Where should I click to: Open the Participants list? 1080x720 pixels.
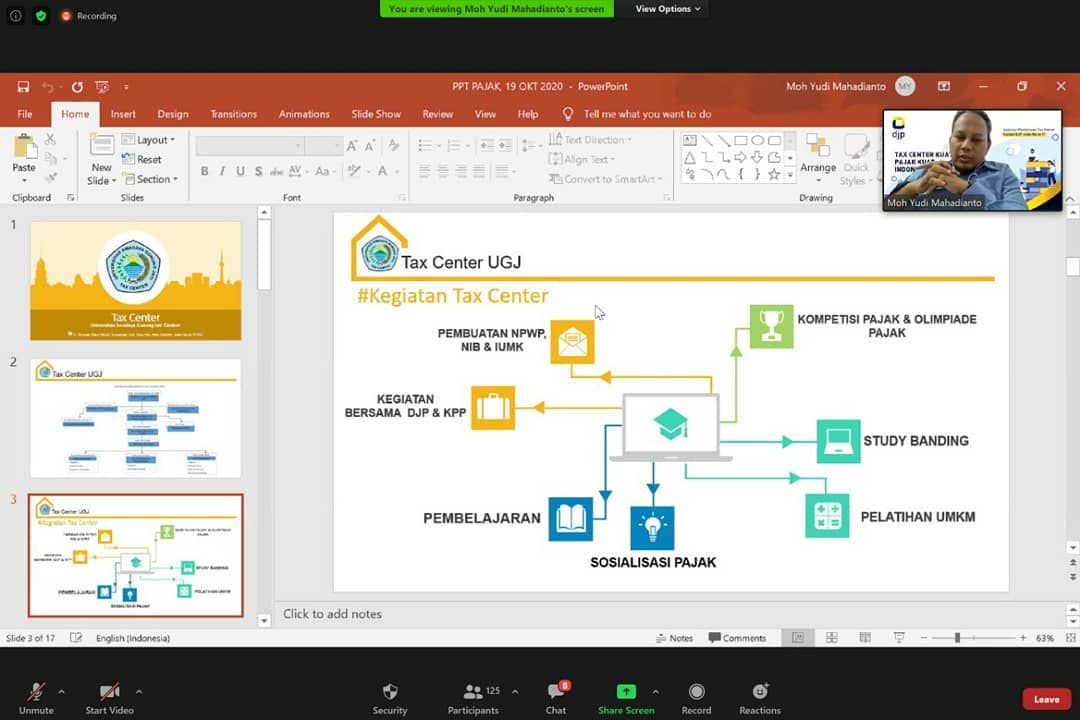click(x=474, y=692)
